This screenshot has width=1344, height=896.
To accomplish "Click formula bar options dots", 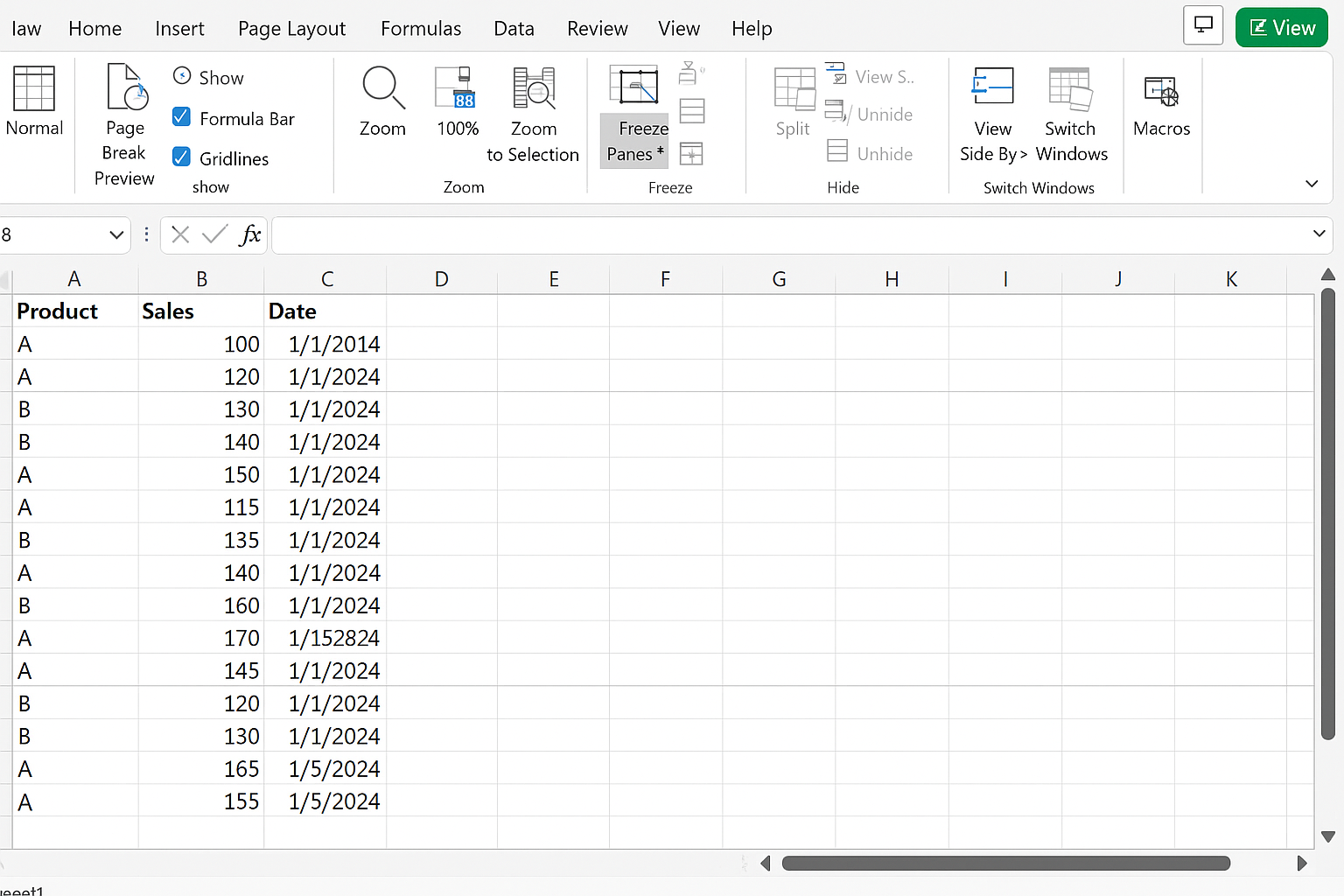I will coord(146,234).
